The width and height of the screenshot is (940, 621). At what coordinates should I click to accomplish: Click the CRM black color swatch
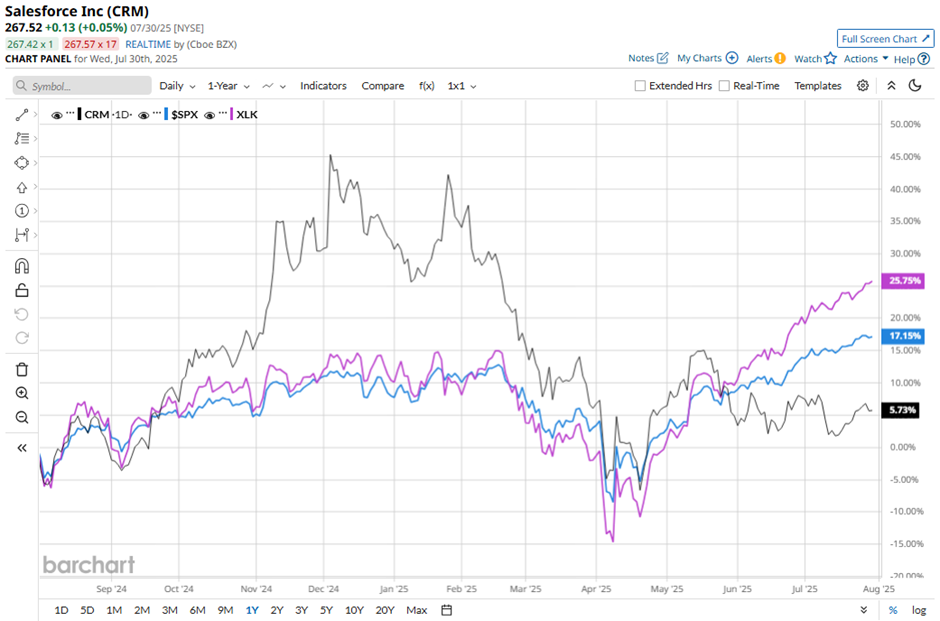(x=79, y=114)
